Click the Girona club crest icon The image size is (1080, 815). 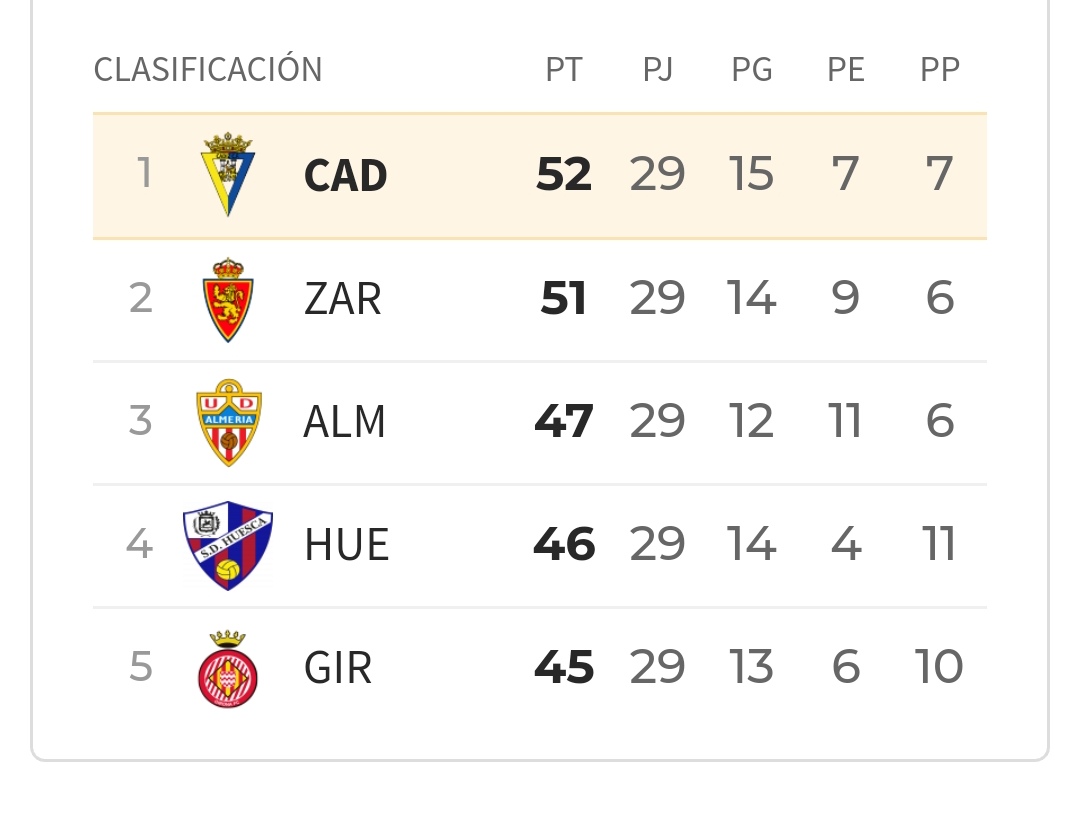point(228,668)
